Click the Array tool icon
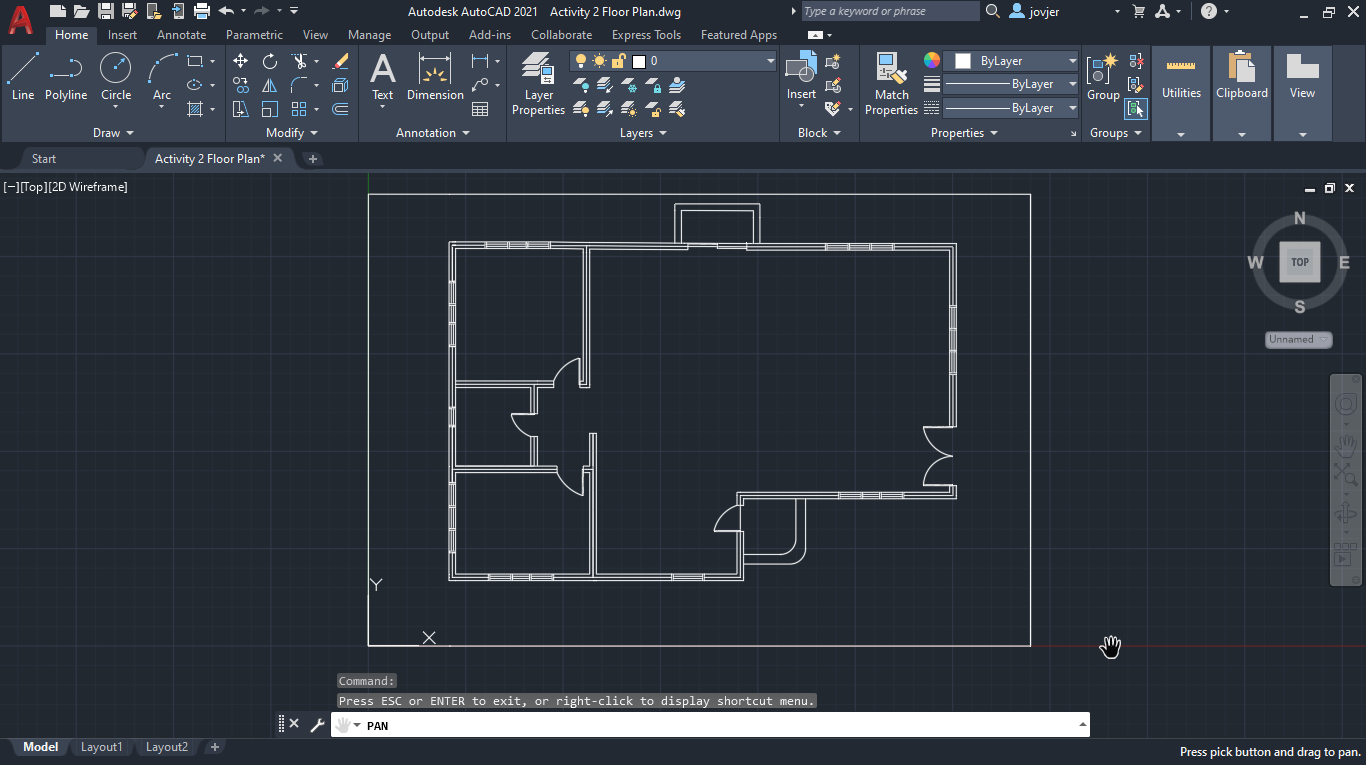 pyautogui.click(x=299, y=109)
